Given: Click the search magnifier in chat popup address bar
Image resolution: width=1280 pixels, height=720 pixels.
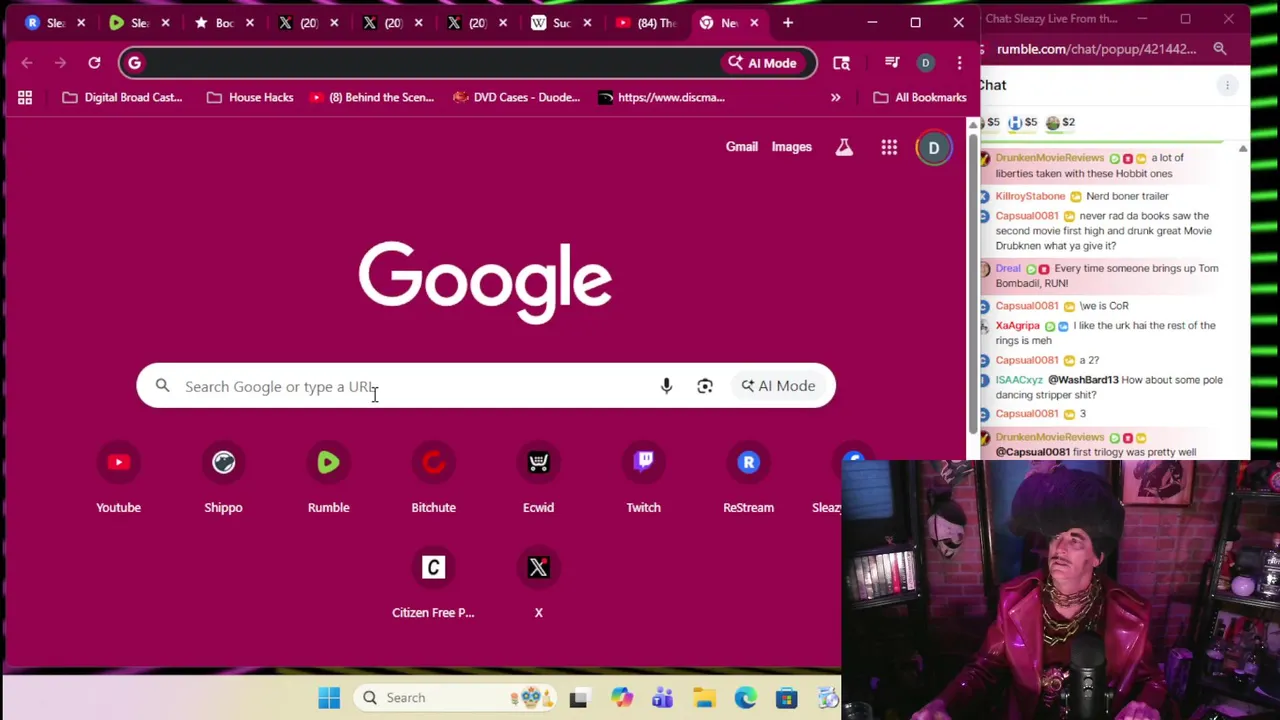Looking at the screenshot, I should [x=1220, y=49].
